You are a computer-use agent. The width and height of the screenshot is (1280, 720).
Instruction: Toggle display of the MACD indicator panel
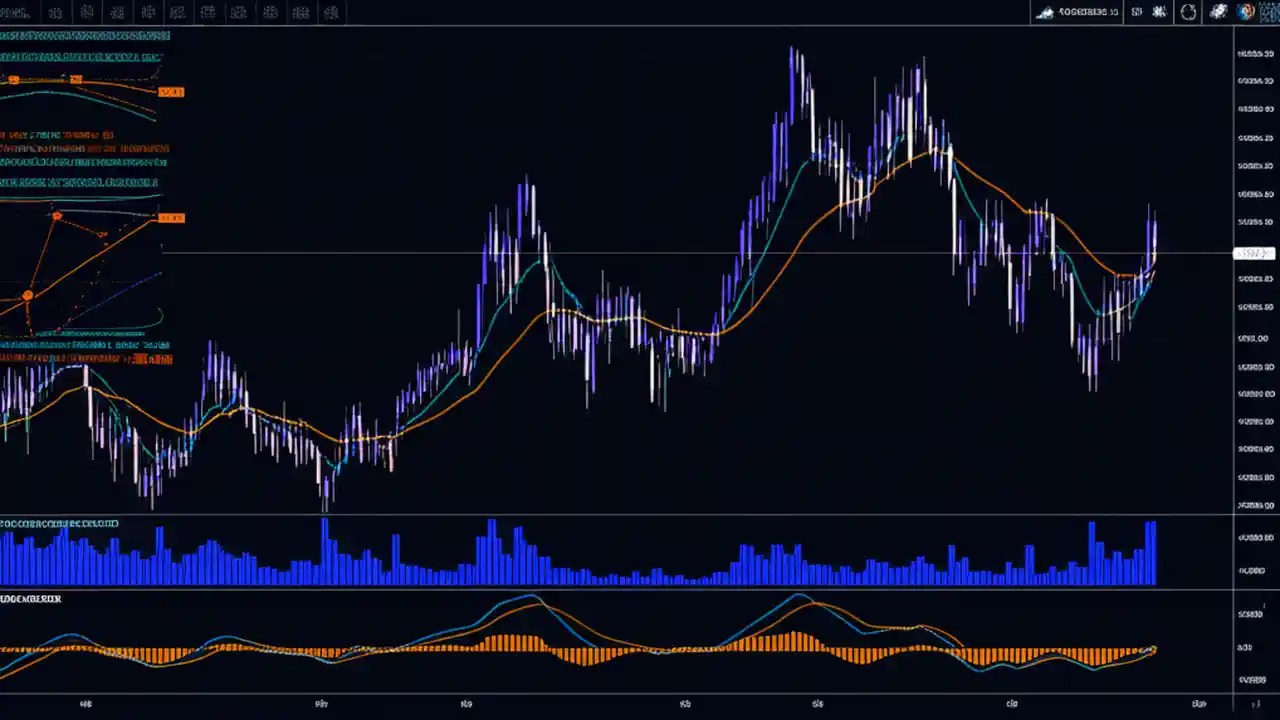(30, 599)
